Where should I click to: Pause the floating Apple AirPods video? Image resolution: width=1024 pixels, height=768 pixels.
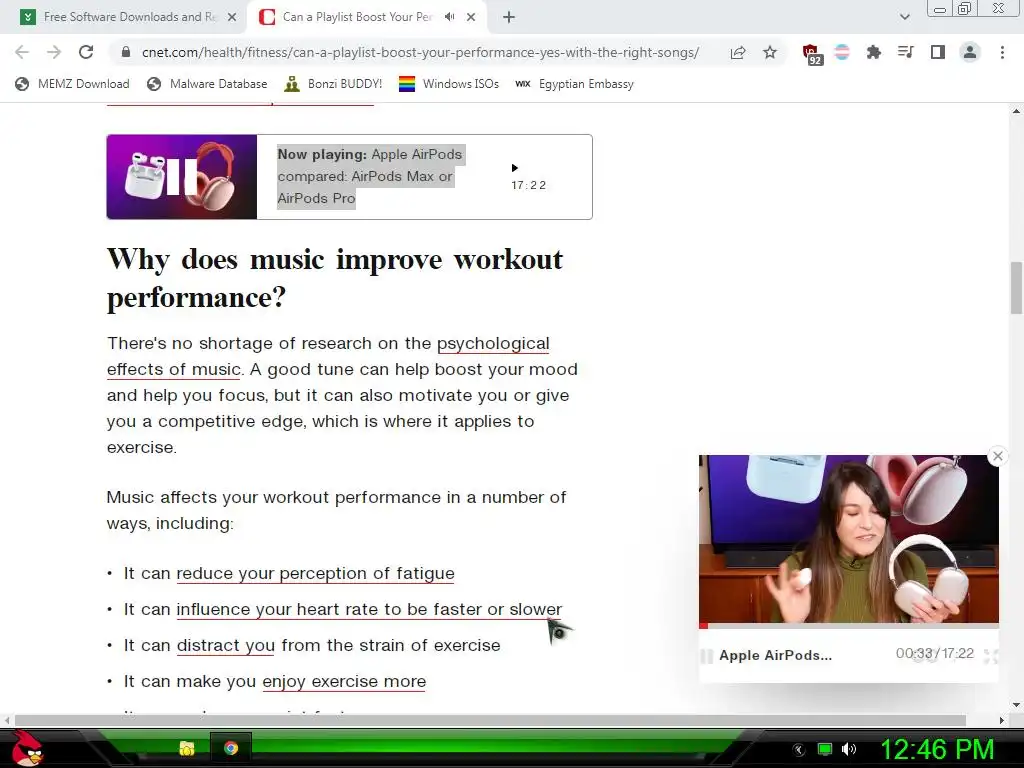(707, 656)
